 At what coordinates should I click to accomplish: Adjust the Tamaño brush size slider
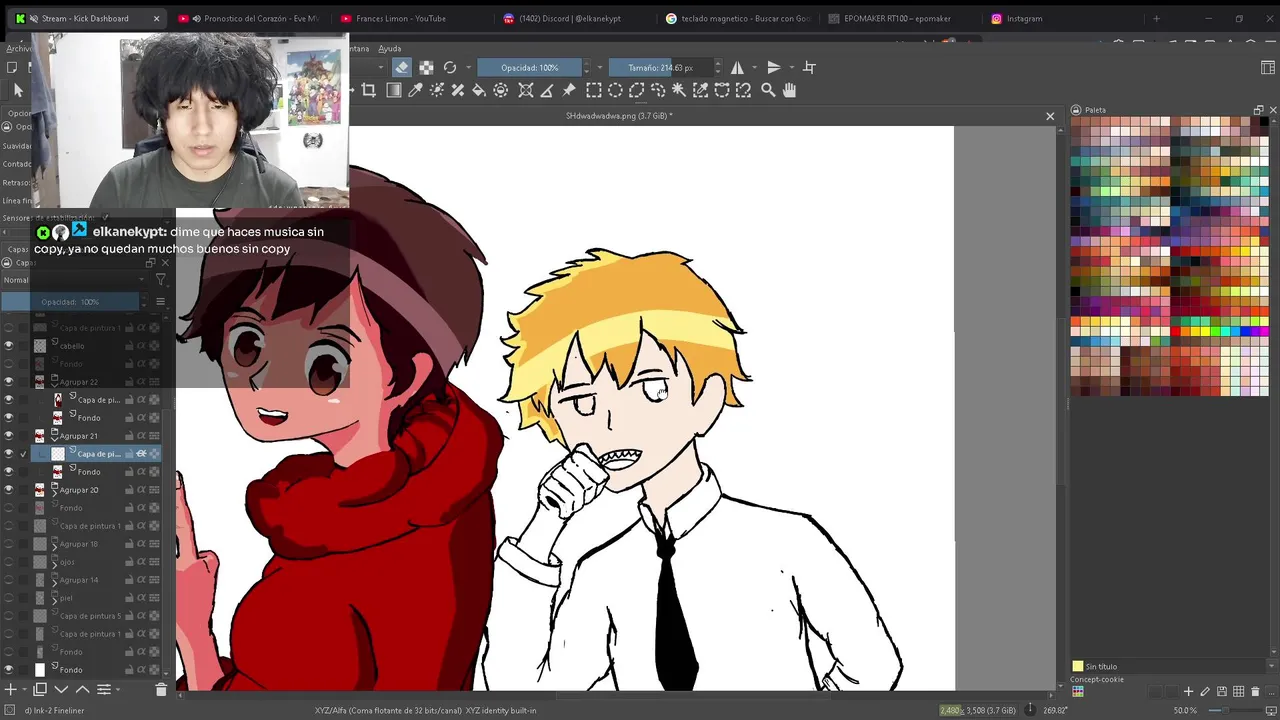coord(660,67)
